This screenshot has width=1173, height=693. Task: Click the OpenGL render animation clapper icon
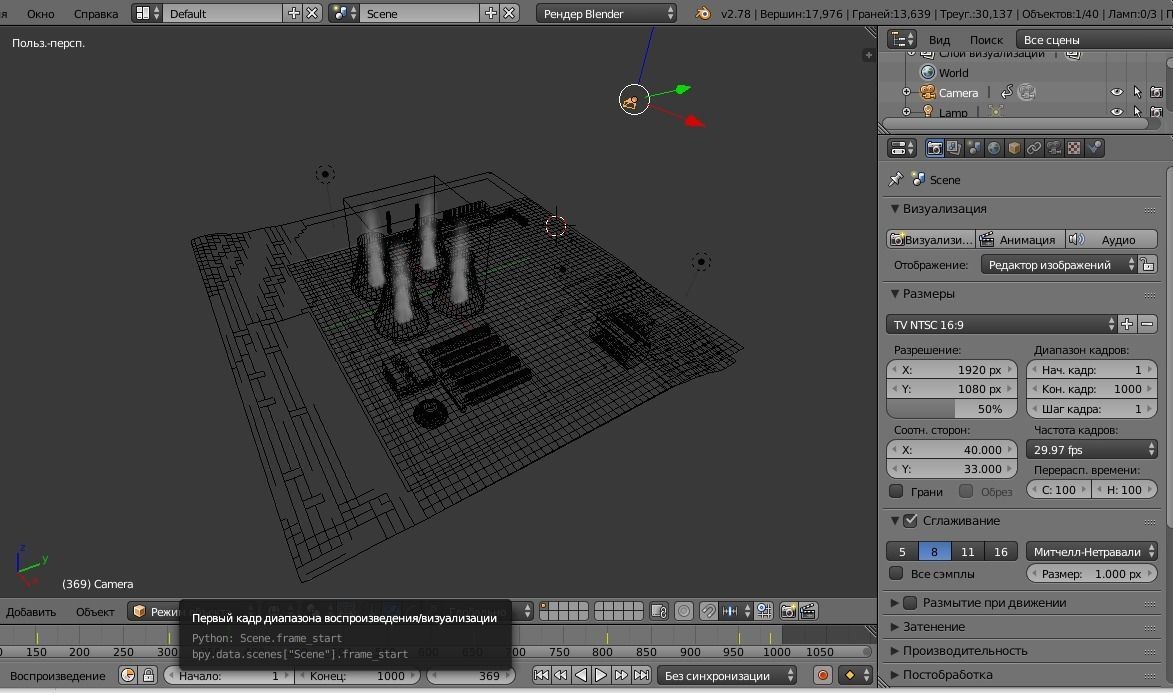click(x=808, y=611)
